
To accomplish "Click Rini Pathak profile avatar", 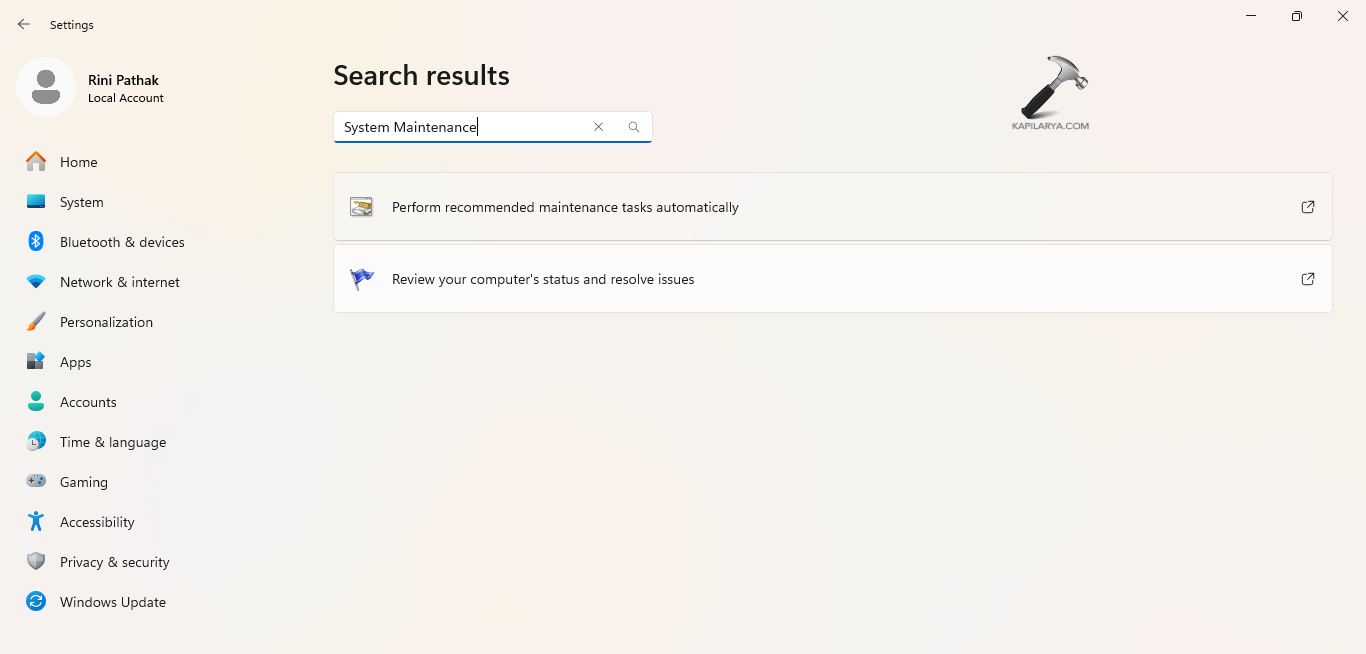I will tap(46, 87).
